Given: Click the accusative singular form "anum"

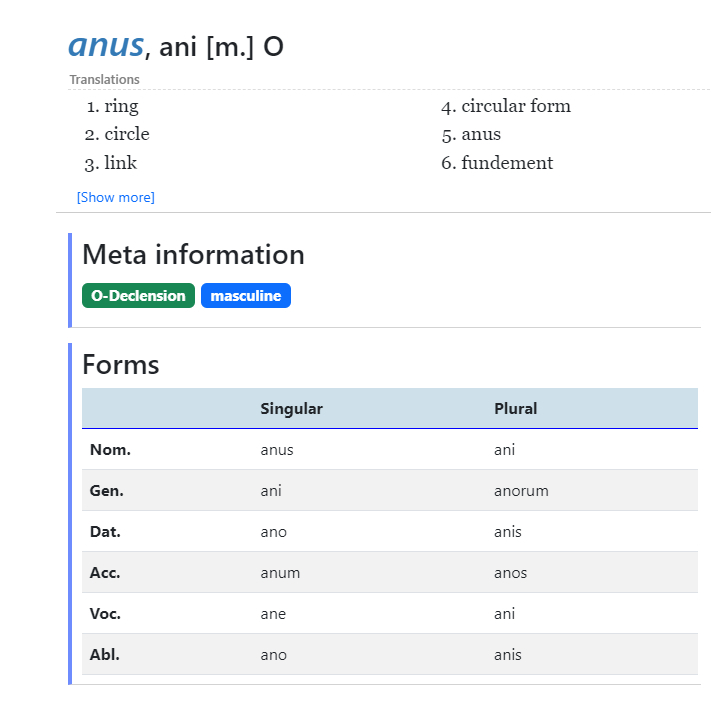Looking at the screenshot, I should pyautogui.click(x=280, y=573).
